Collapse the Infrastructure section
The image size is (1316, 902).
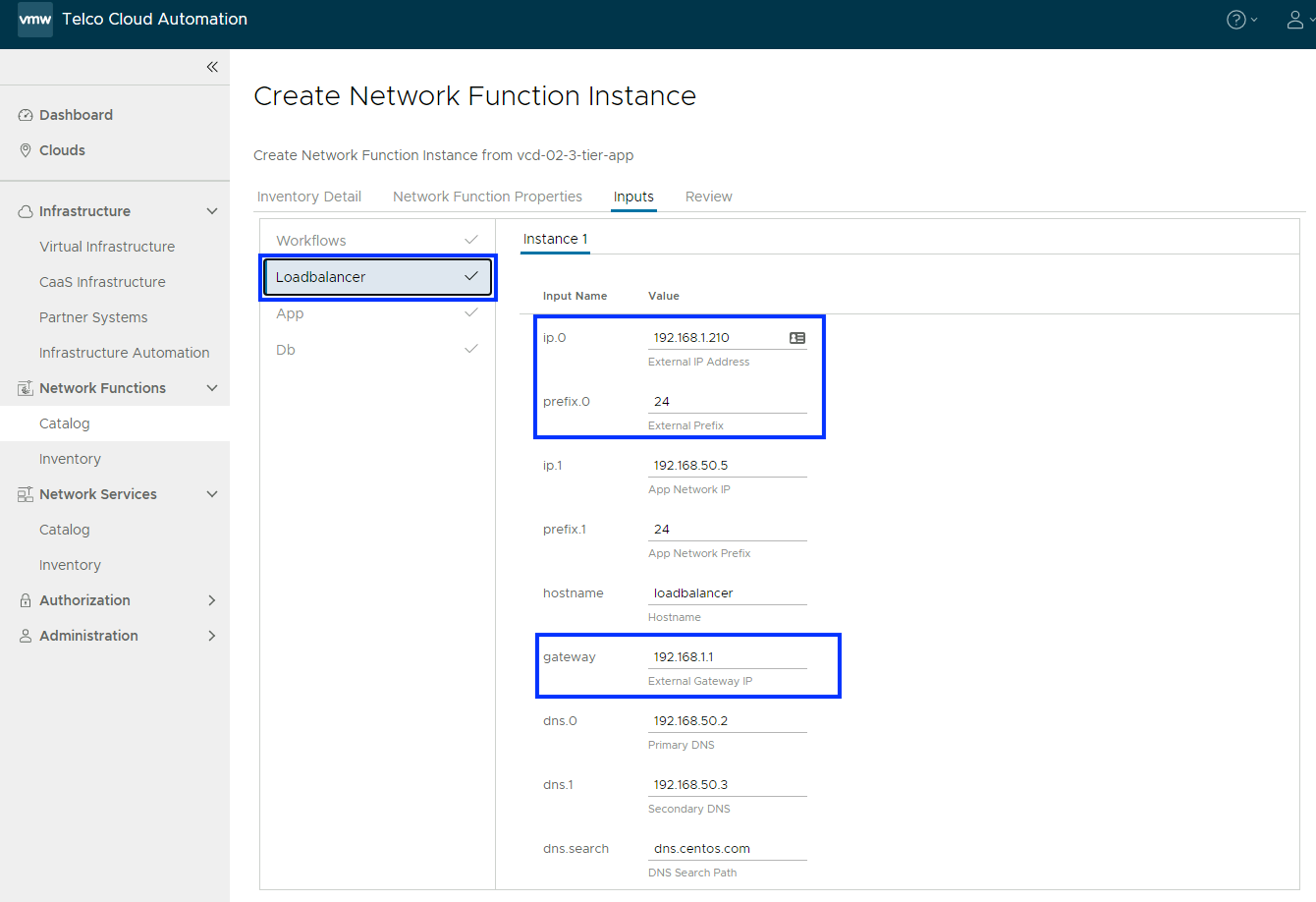click(x=212, y=211)
